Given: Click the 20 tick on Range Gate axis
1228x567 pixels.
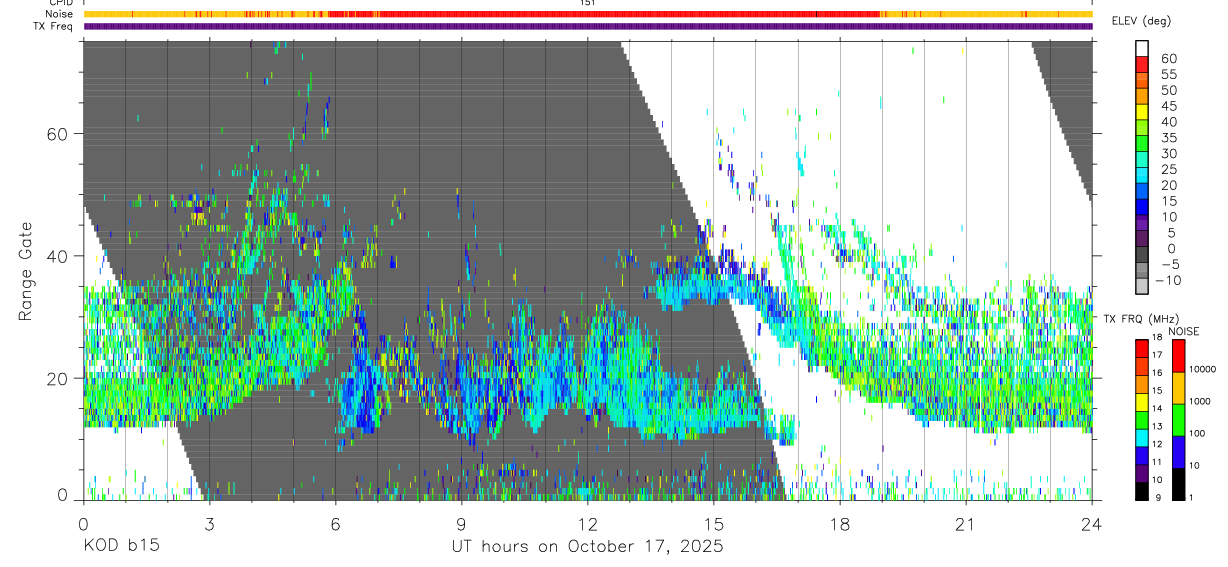Looking at the screenshot, I should point(58,378).
